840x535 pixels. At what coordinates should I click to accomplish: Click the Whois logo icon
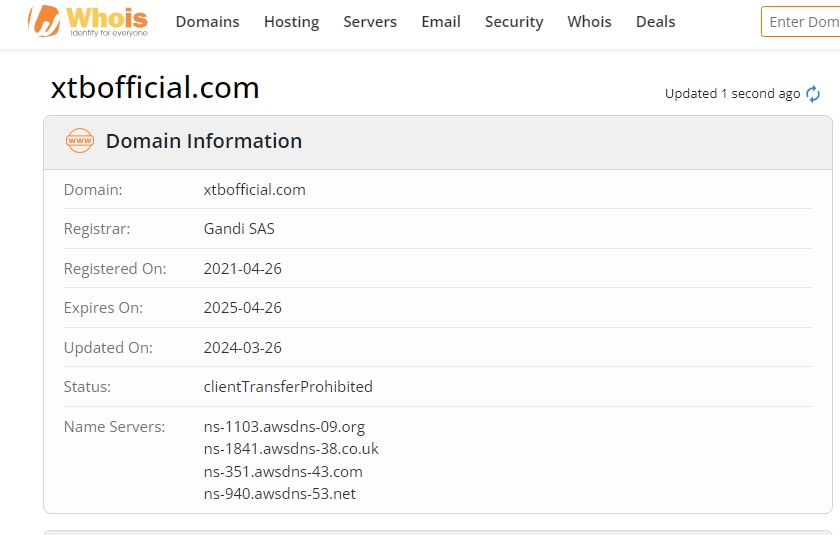(x=44, y=21)
